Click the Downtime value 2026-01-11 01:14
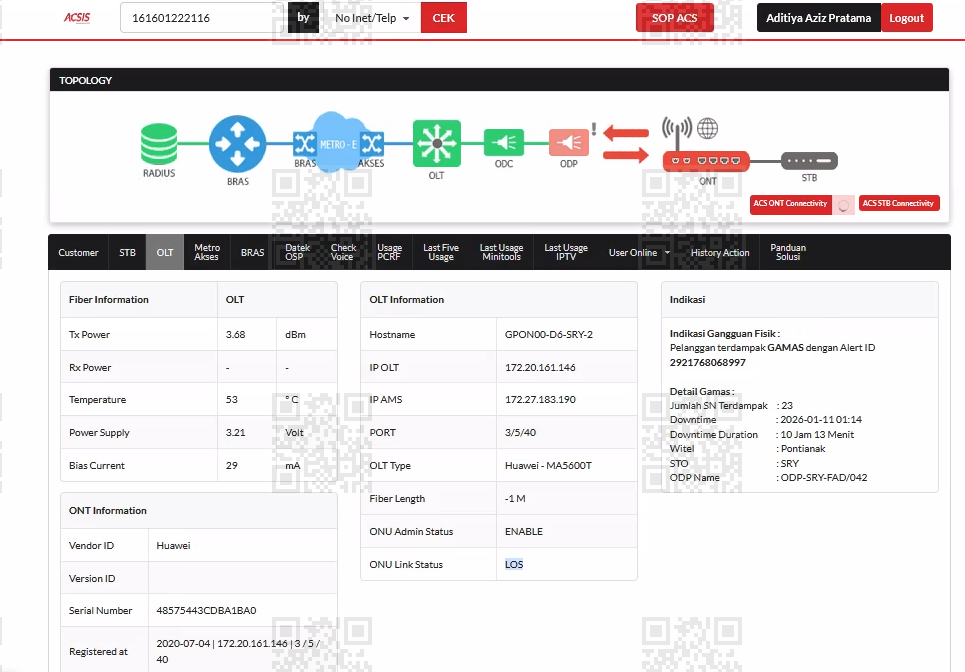The image size is (965, 672). 821,420
